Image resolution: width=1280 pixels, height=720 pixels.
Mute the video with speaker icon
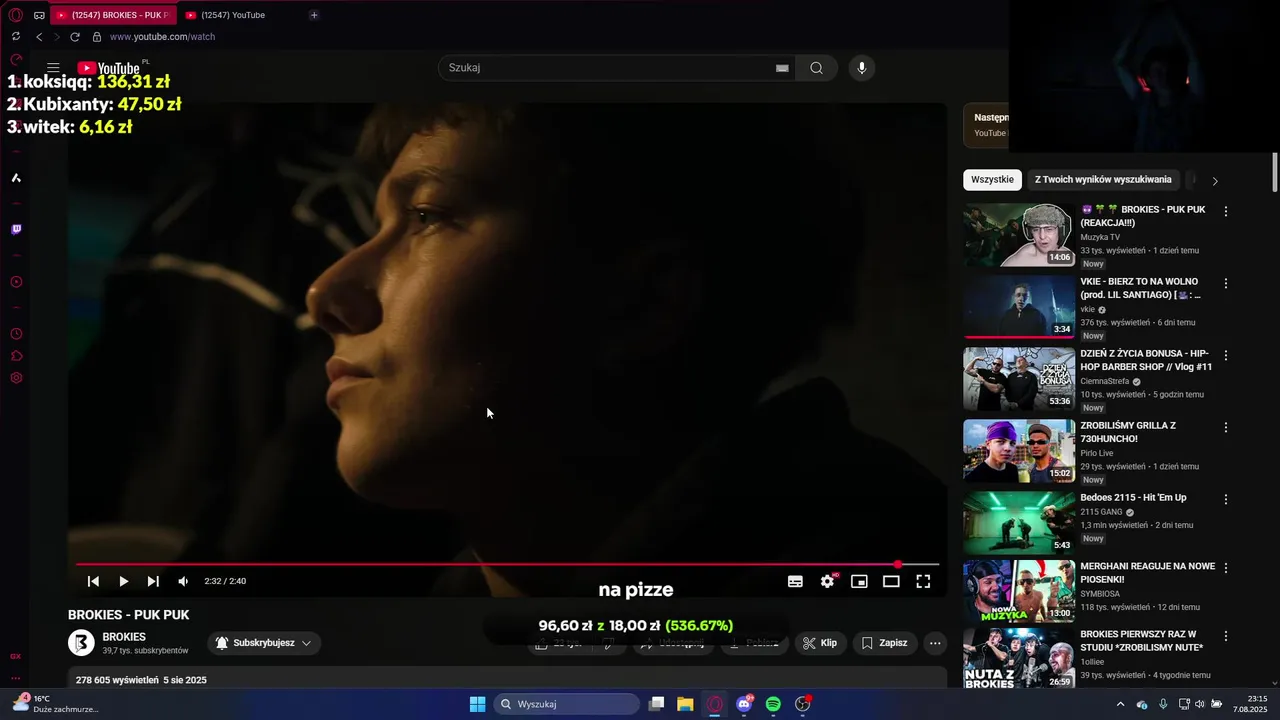click(x=183, y=581)
